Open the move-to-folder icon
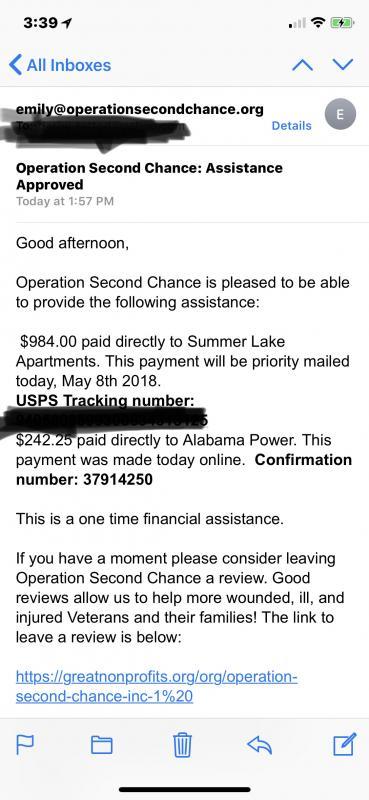The width and height of the screenshot is (369, 800). [102, 745]
